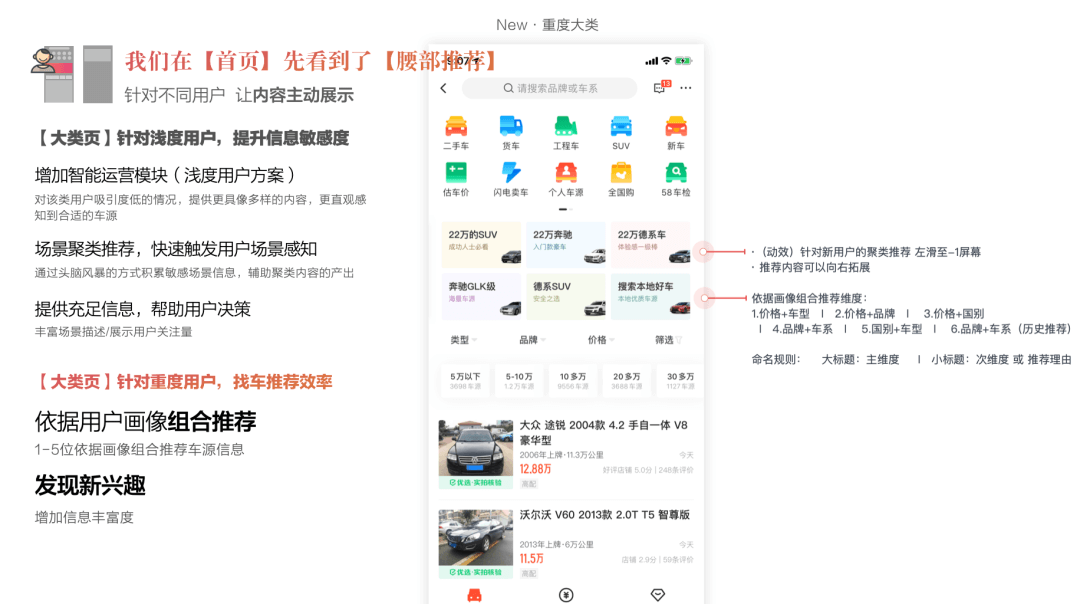This screenshot has width=1080, height=604.
Task: Tap the 工程车 category icon
Action: point(566,127)
